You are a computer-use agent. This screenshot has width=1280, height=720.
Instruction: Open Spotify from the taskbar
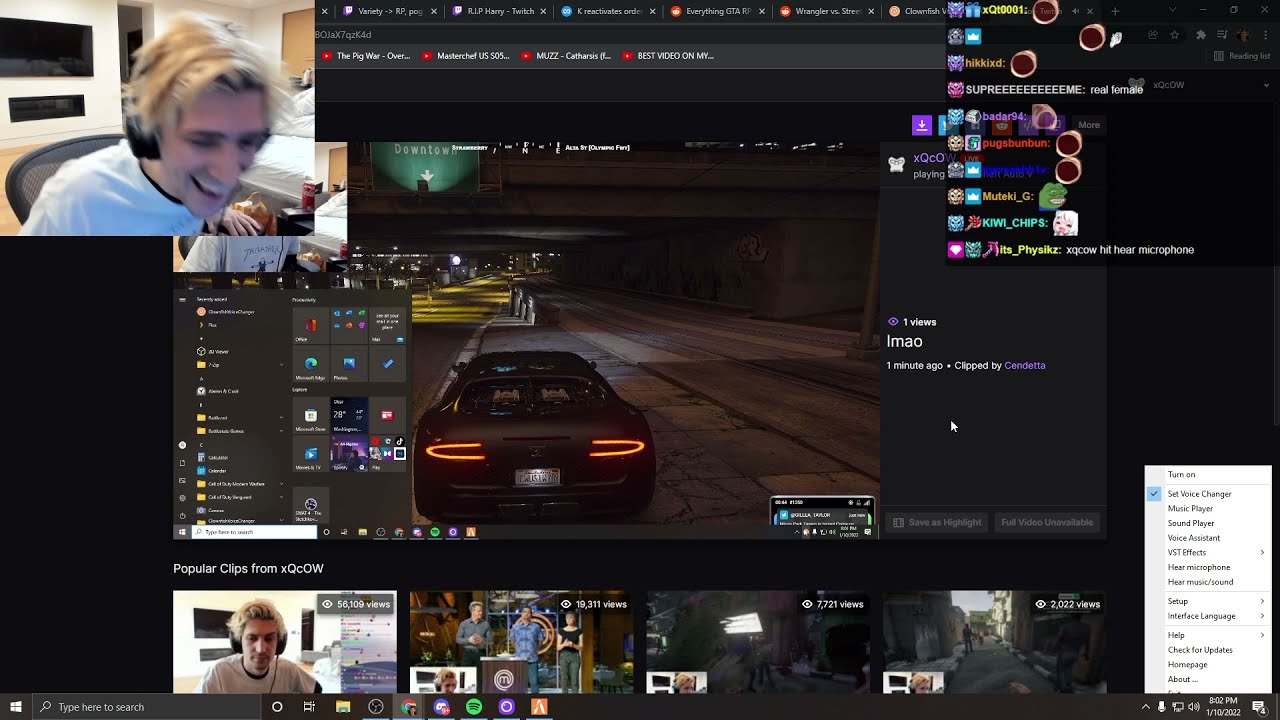474,707
